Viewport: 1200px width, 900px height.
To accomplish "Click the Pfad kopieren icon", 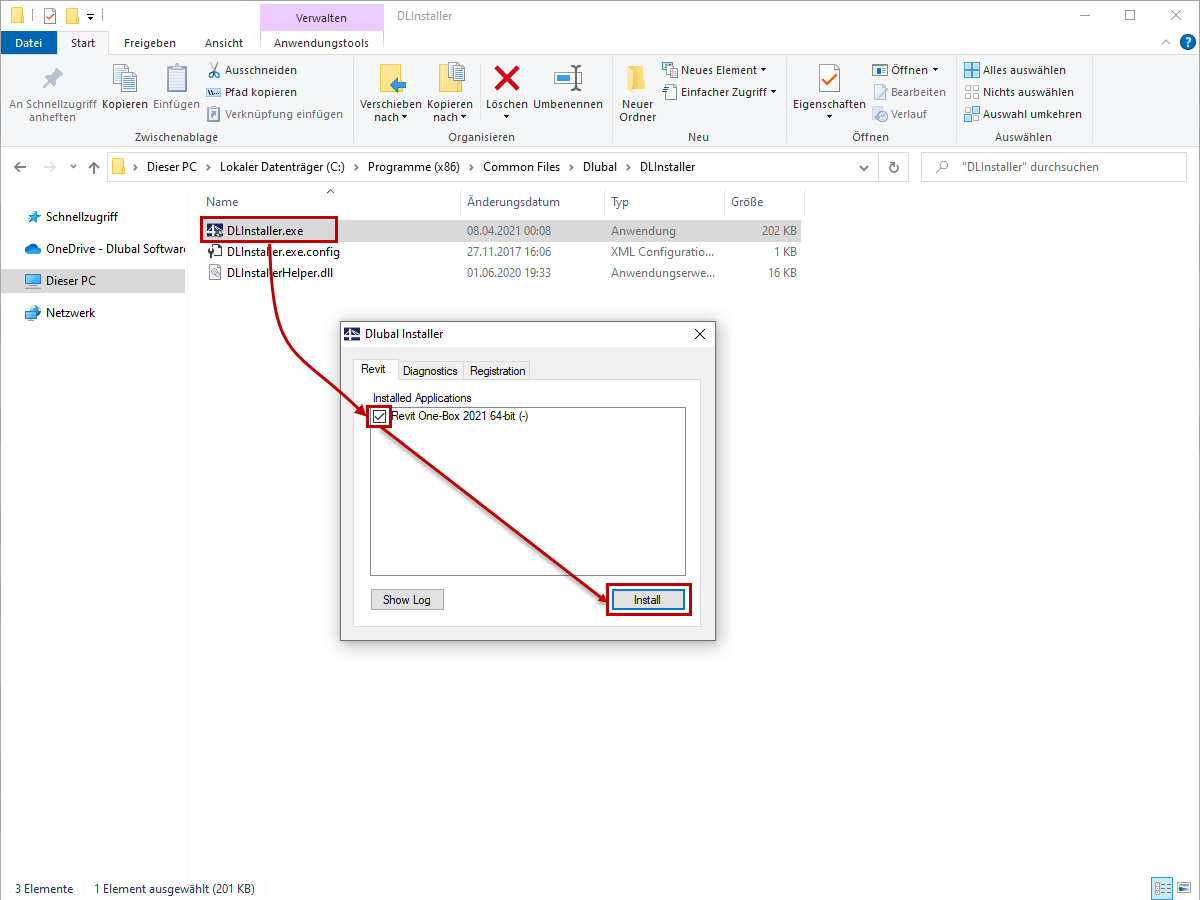I will [x=213, y=92].
